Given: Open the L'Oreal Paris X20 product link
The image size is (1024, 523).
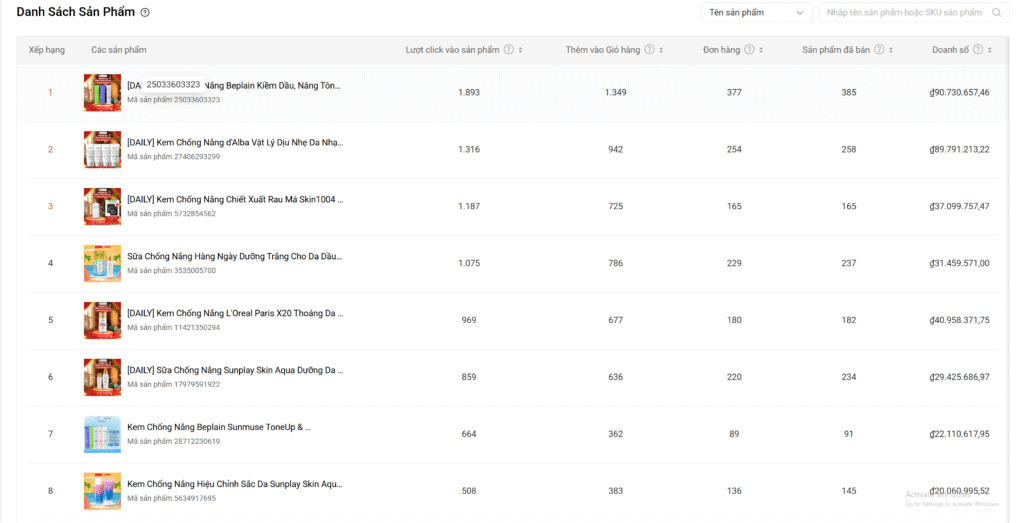Looking at the screenshot, I should pos(235,313).
